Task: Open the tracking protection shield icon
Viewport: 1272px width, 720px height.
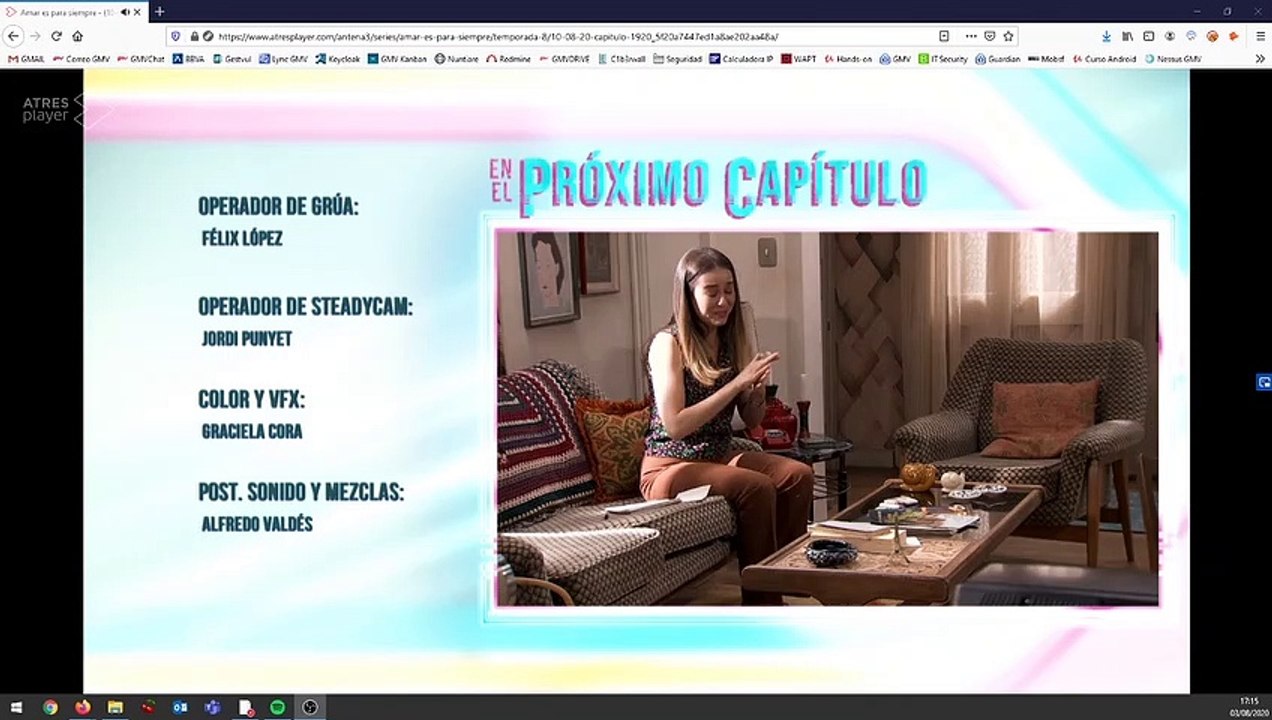Action: point(176,36)
